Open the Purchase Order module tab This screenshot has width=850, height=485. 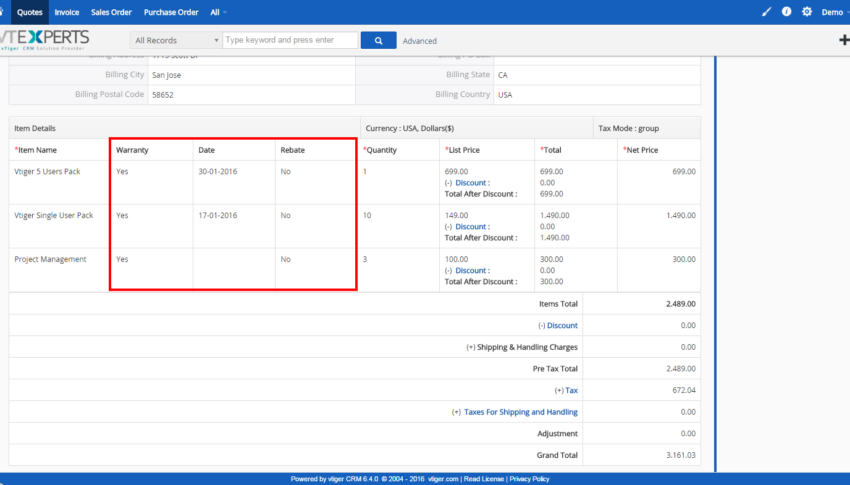coord(171,12)
